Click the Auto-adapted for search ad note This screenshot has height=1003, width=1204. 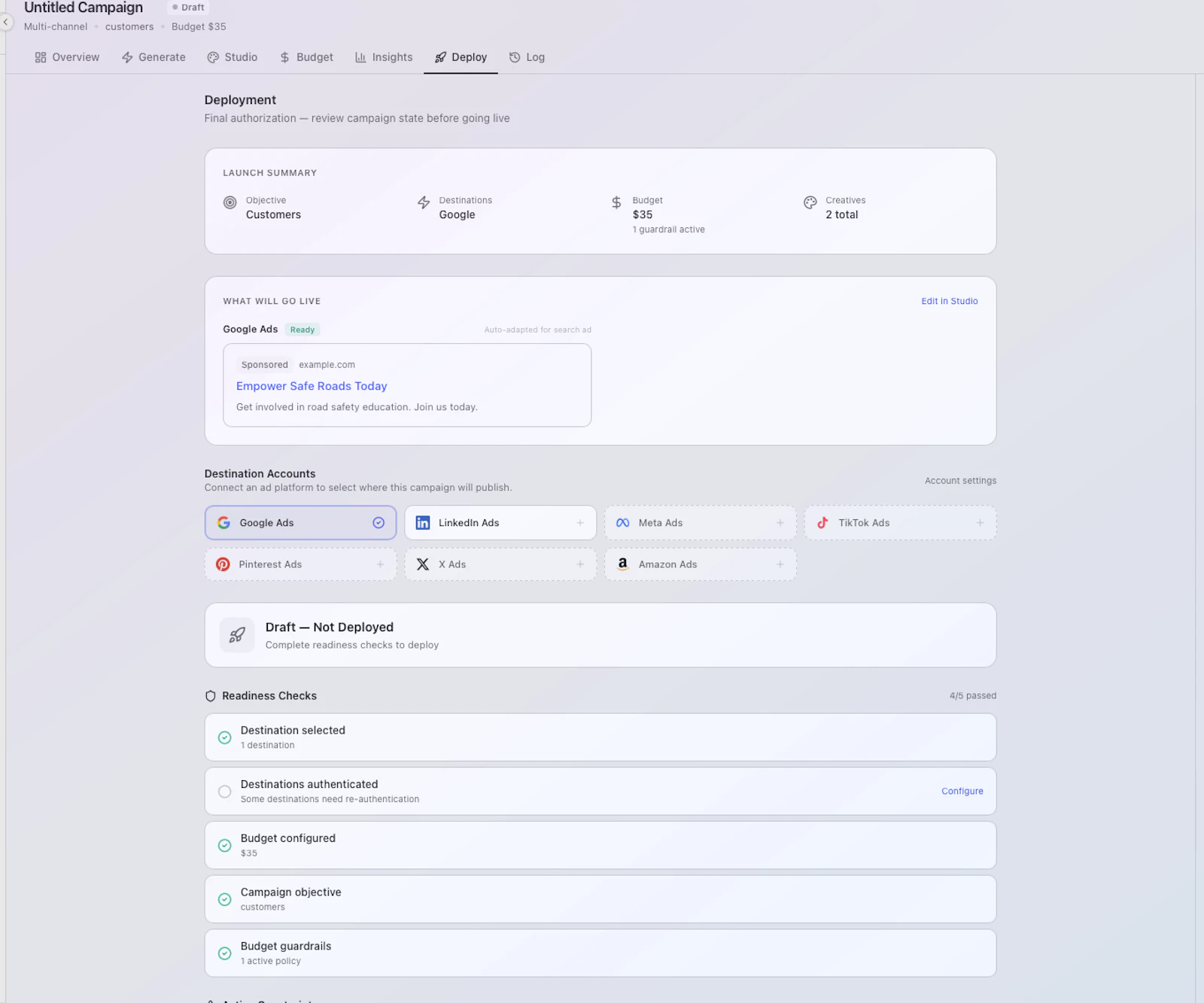(x=537, y=330)
